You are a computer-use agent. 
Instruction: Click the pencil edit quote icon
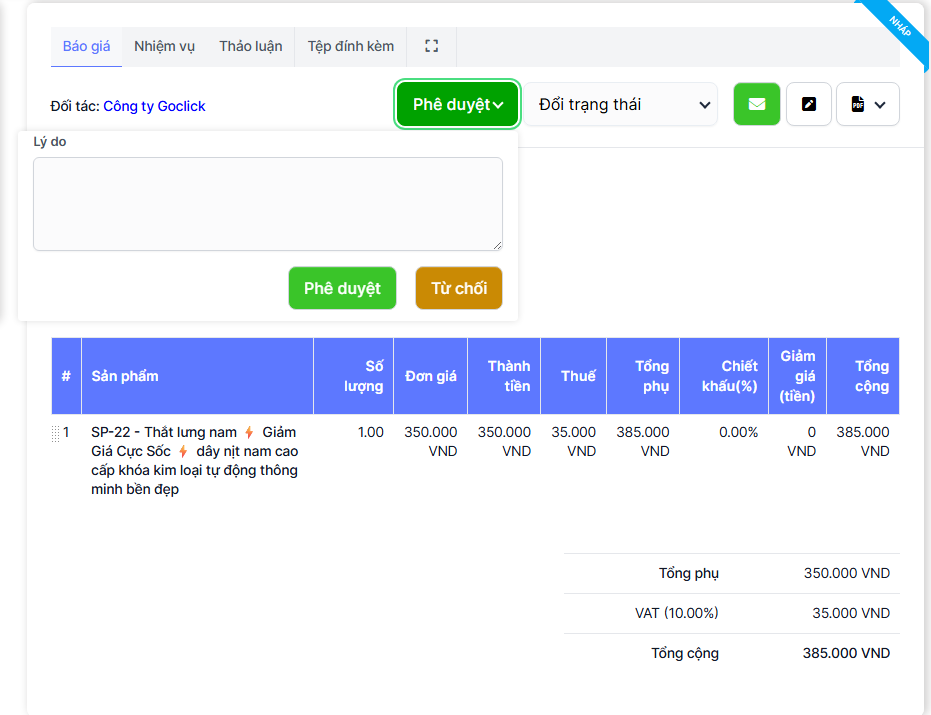coord(809,104)
